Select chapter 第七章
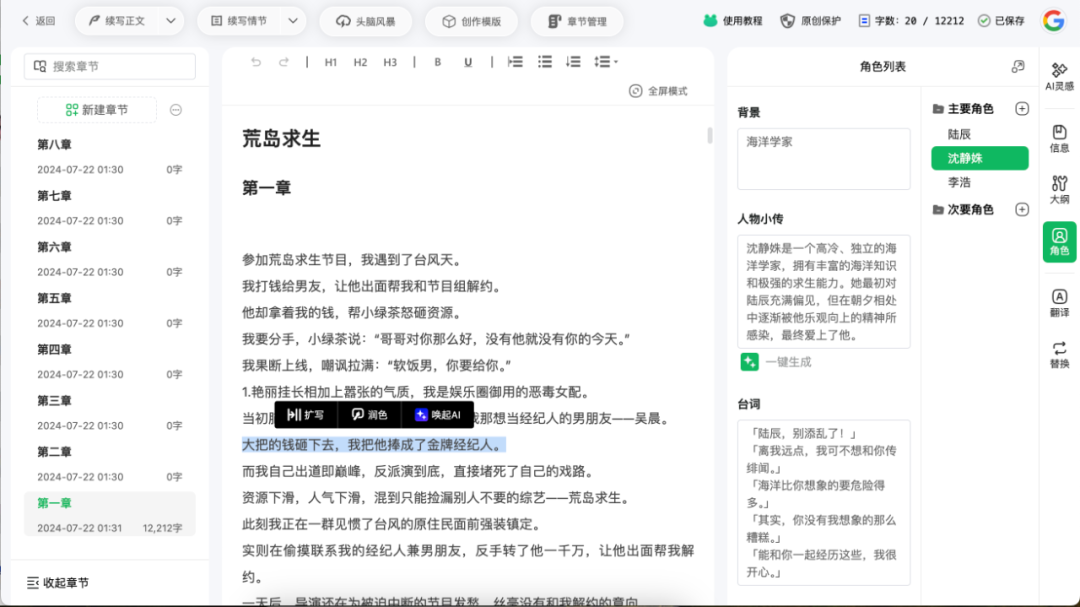 pos(110,208)
